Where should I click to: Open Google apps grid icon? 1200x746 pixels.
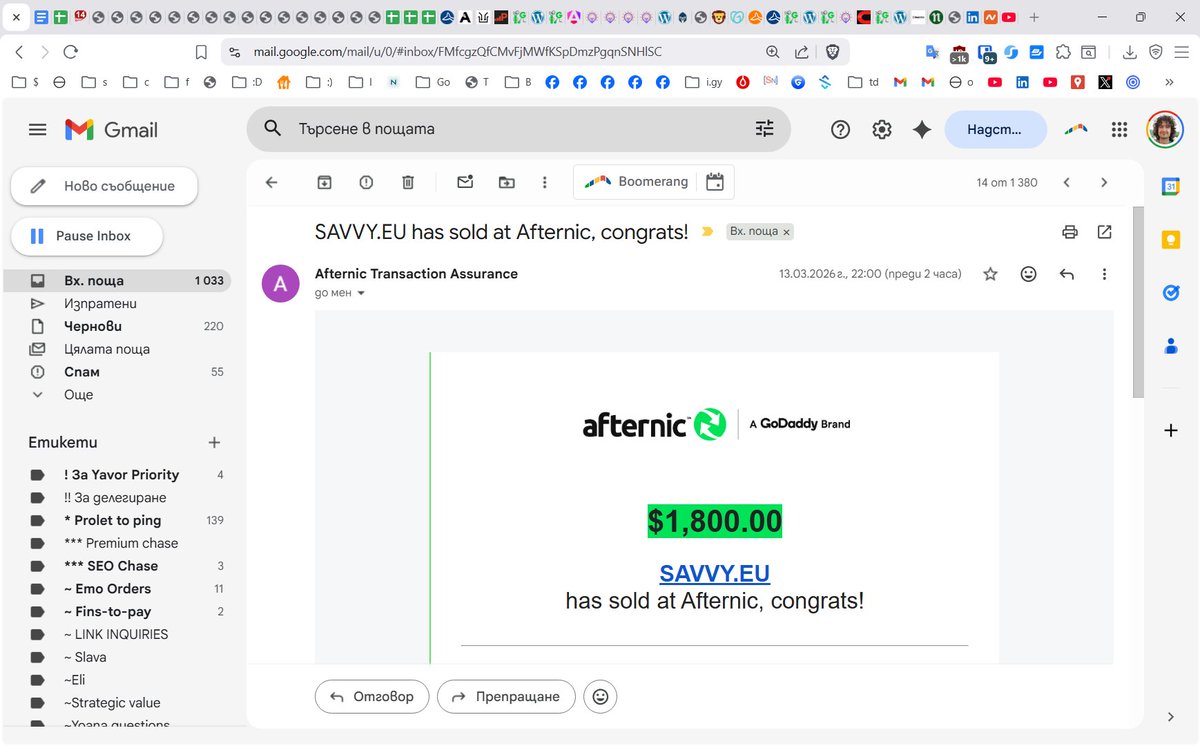tap(1119, 129)
